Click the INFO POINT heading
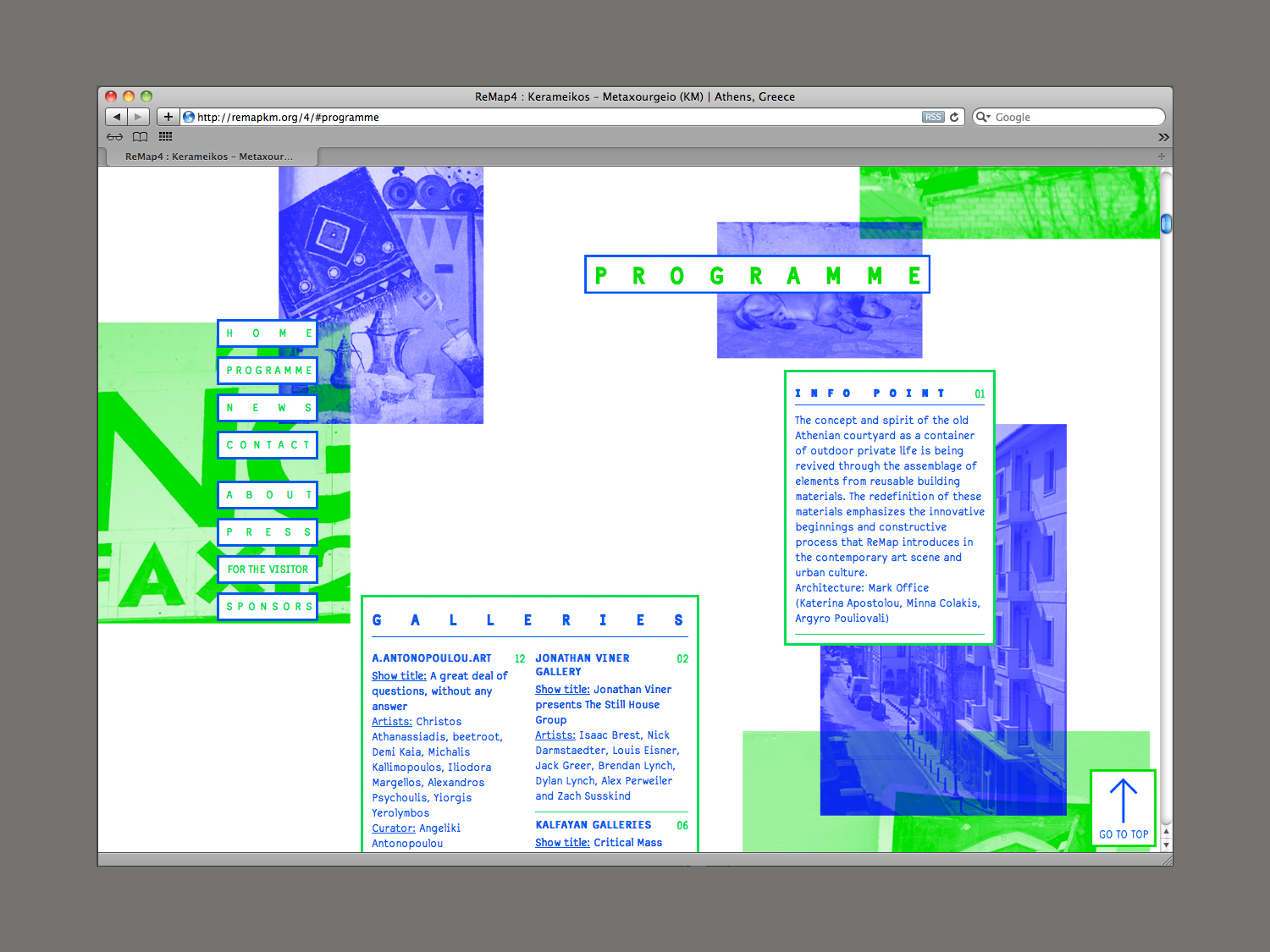 pos(870,393)
